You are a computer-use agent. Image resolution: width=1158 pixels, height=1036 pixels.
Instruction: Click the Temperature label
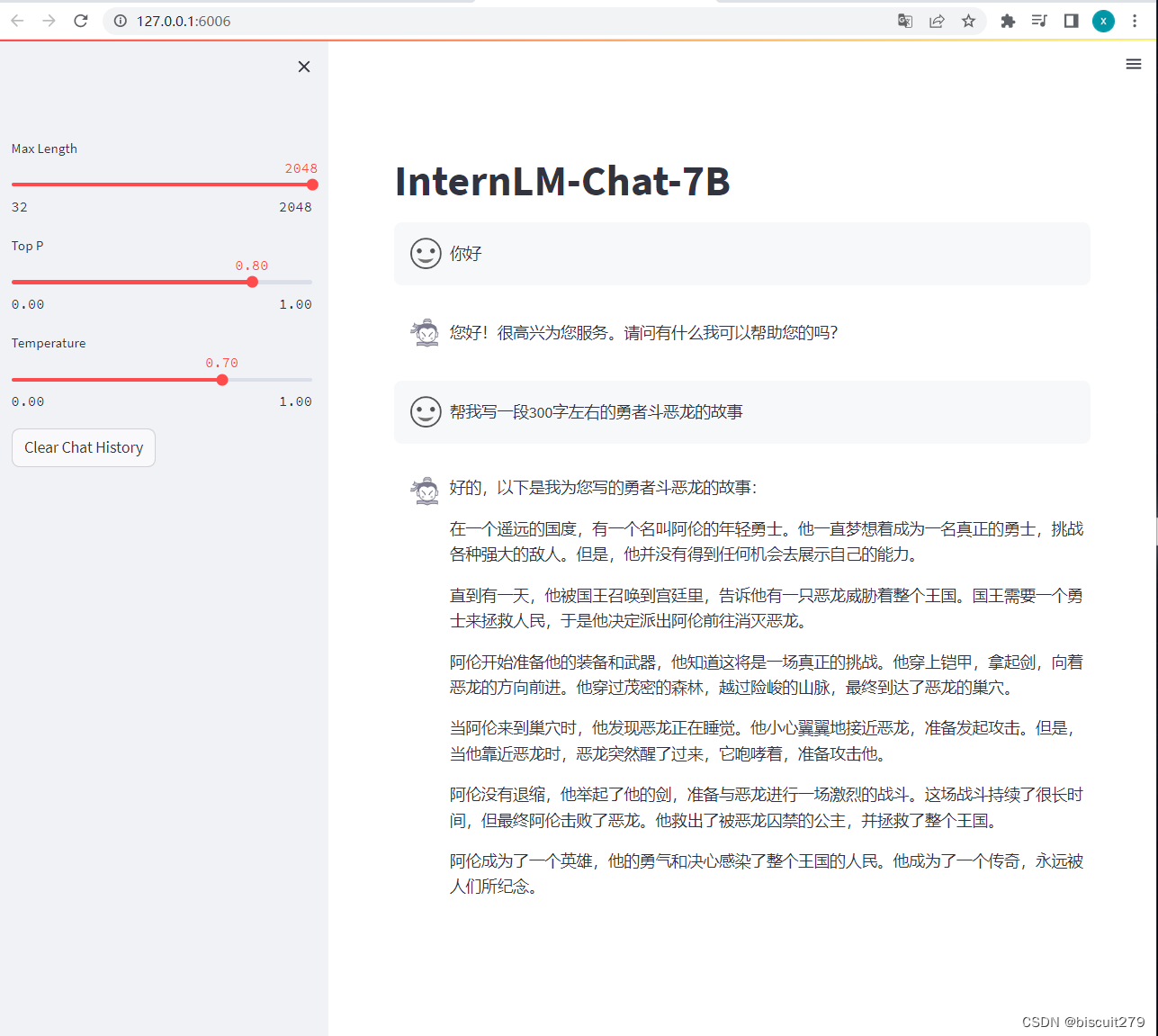coord(49,343)
